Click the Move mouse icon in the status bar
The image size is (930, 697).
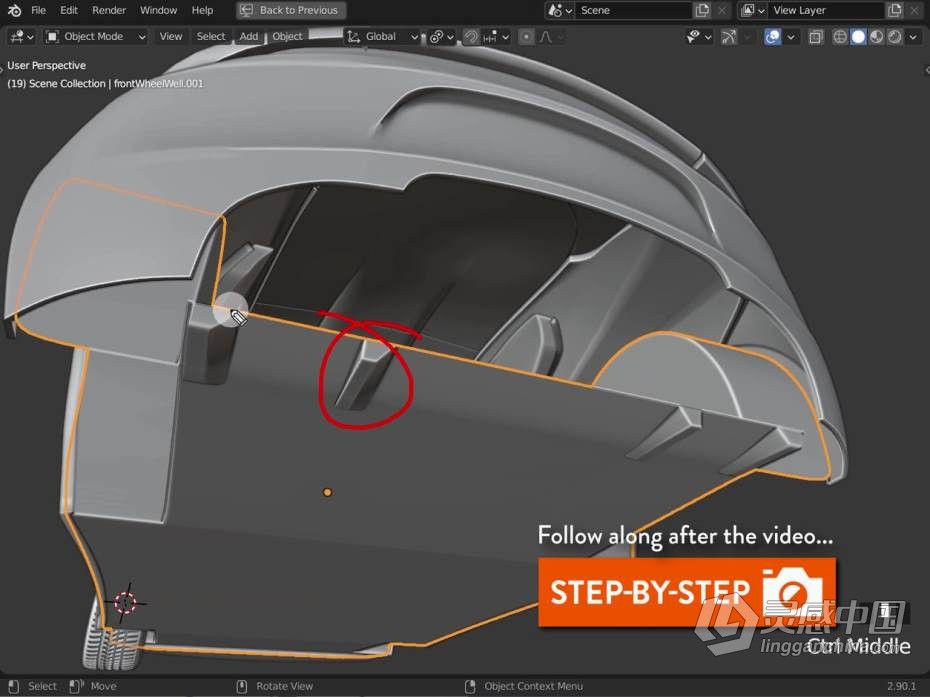click(x=77, y=686)
